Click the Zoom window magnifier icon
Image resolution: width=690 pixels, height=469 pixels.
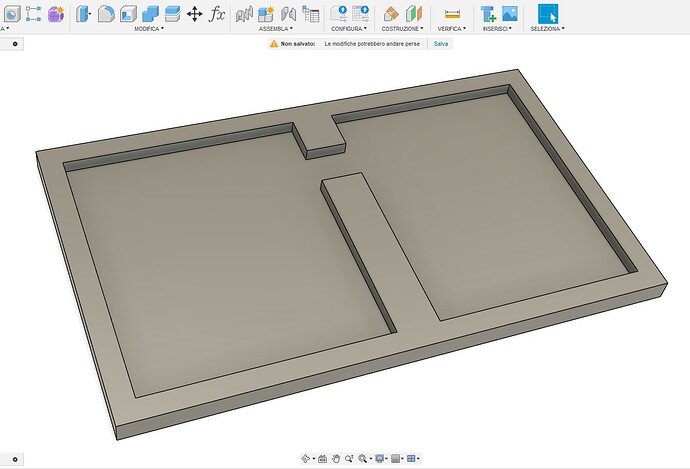tap(362, 458)
